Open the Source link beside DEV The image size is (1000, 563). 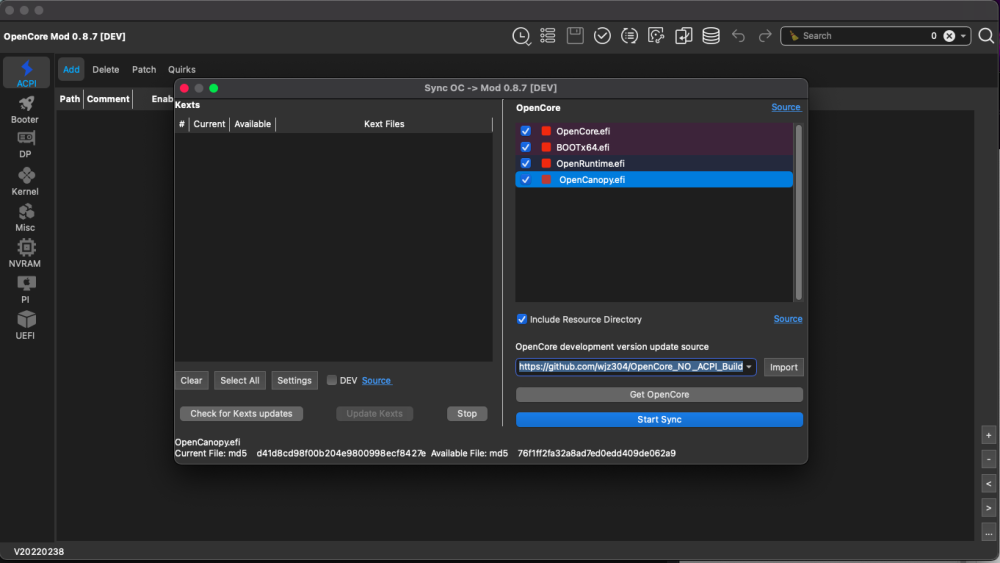tap(376, 381)
